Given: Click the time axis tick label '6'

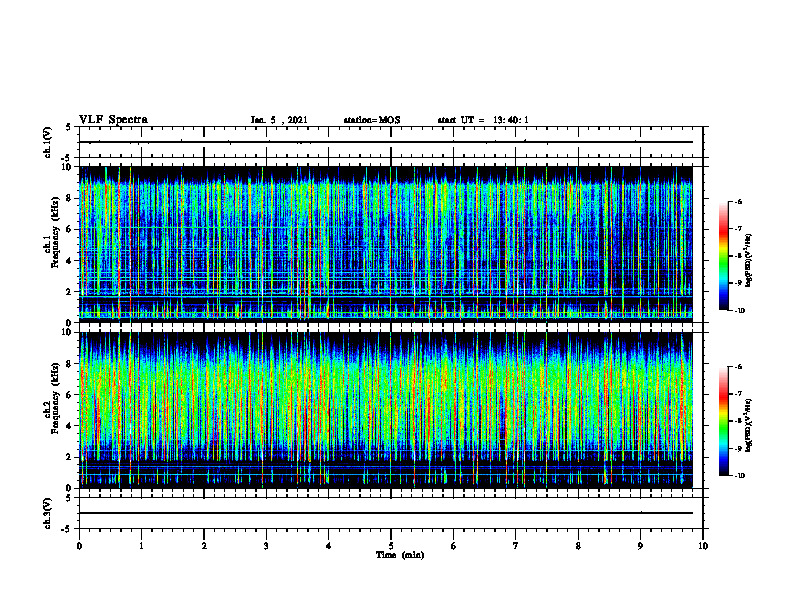Looking at the screenshot, I should pyautogui.click(x=454, y=546).
